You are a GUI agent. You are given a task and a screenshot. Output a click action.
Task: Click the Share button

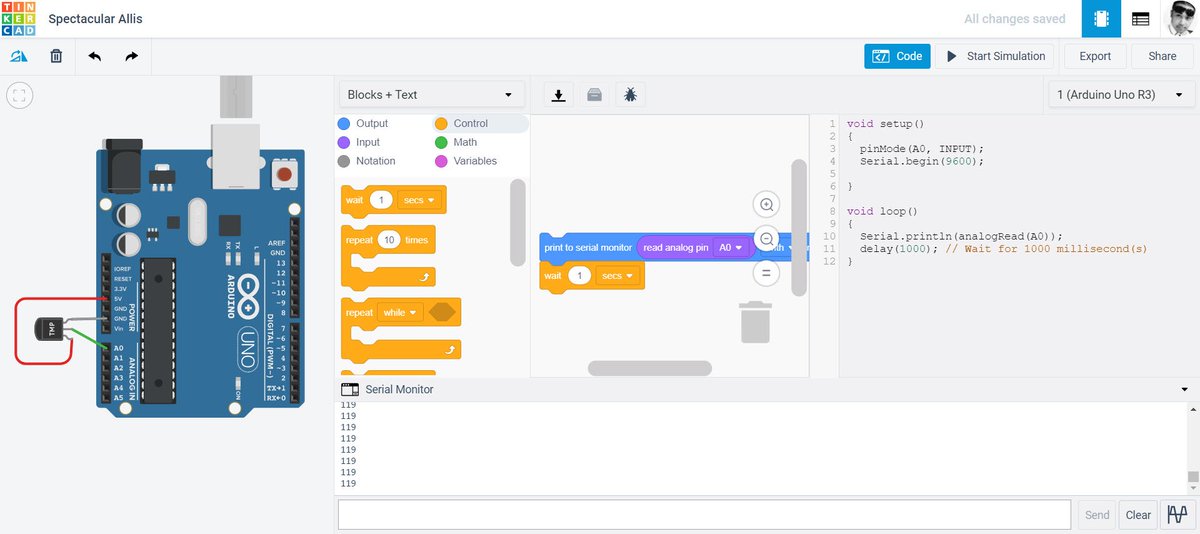coord(1162,56)
